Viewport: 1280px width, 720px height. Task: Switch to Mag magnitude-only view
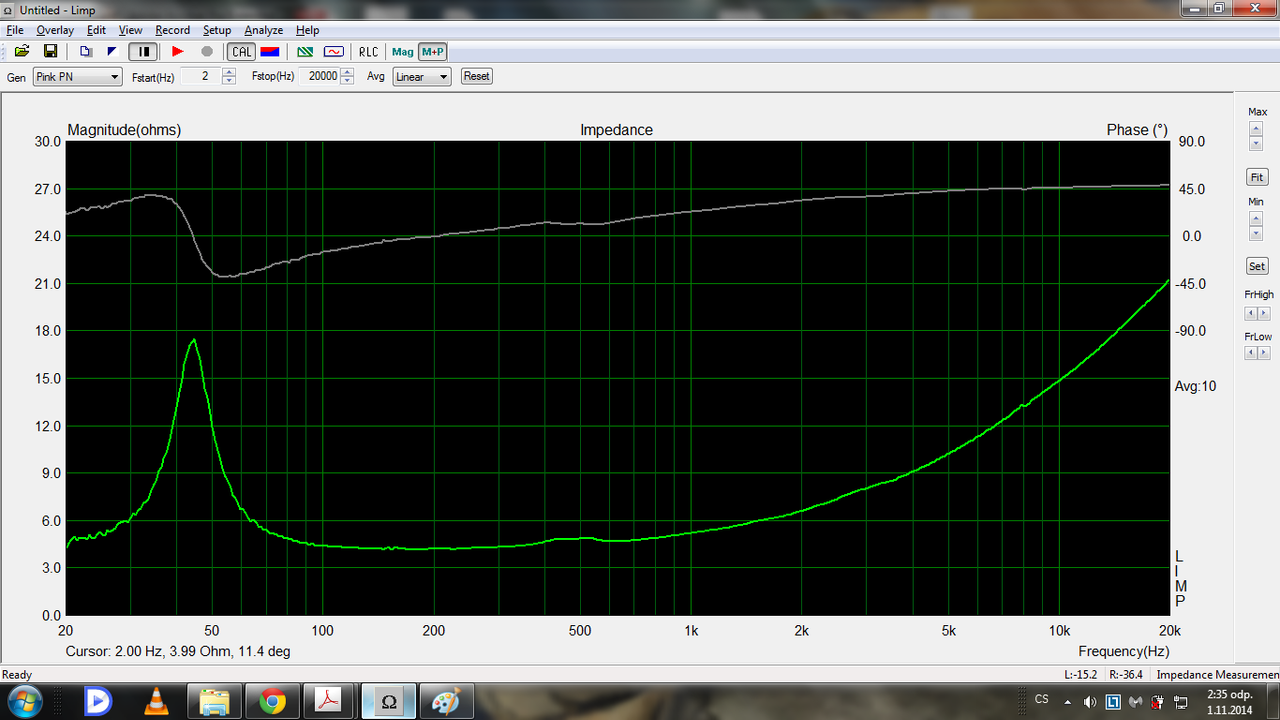pyautogui.click(x=403, y=51)
